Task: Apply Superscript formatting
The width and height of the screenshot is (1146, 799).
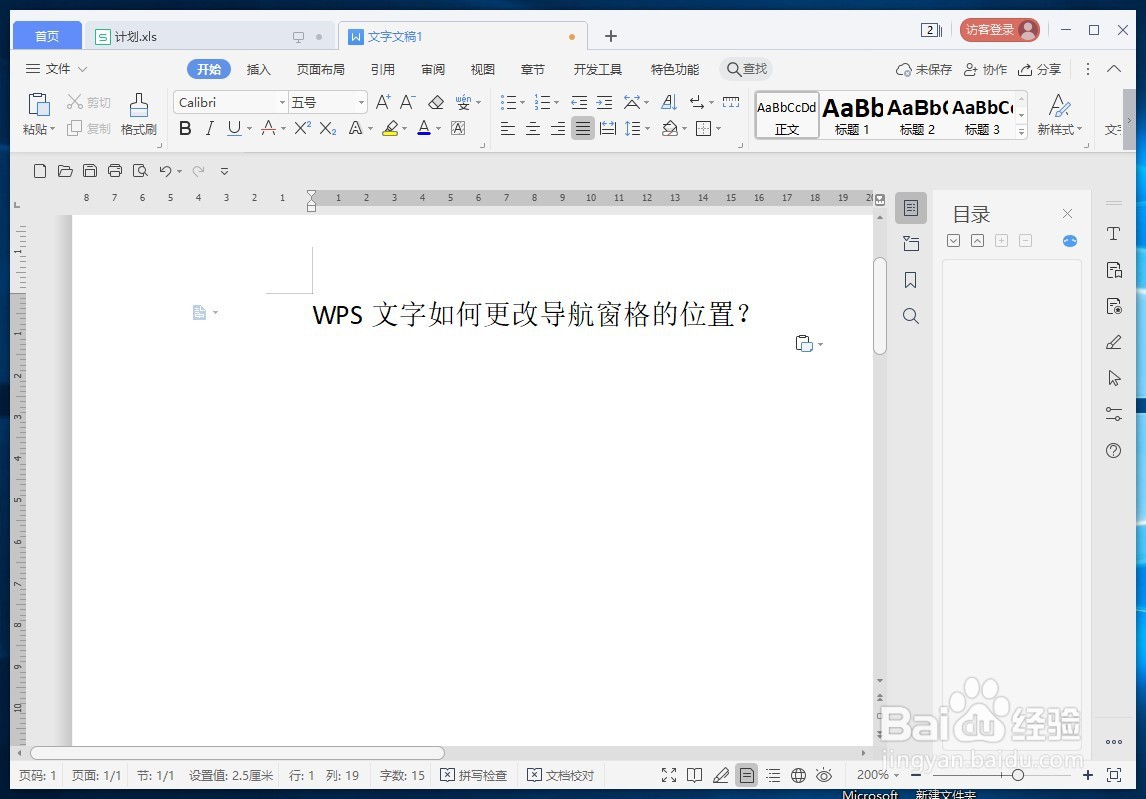Action: coord(303,129)
